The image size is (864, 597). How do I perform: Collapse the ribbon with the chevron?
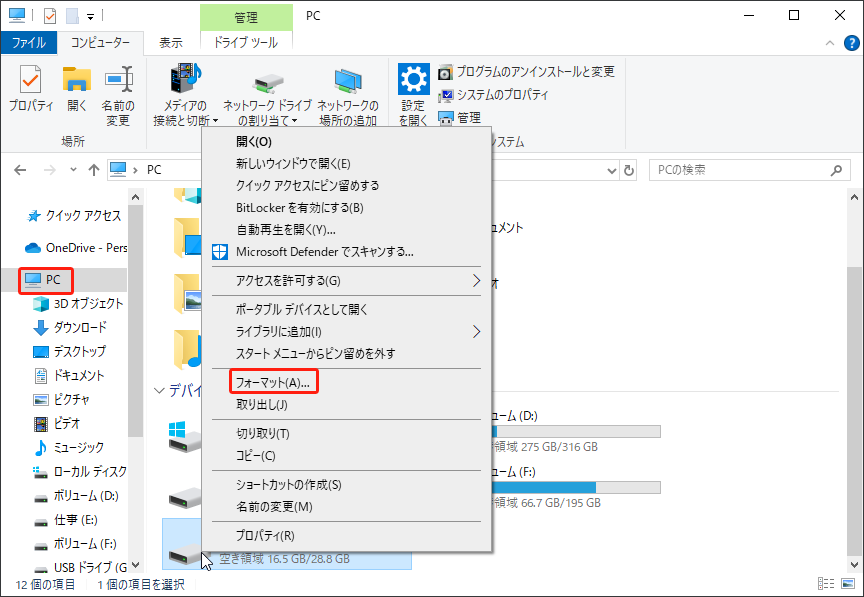coord(830,43)
